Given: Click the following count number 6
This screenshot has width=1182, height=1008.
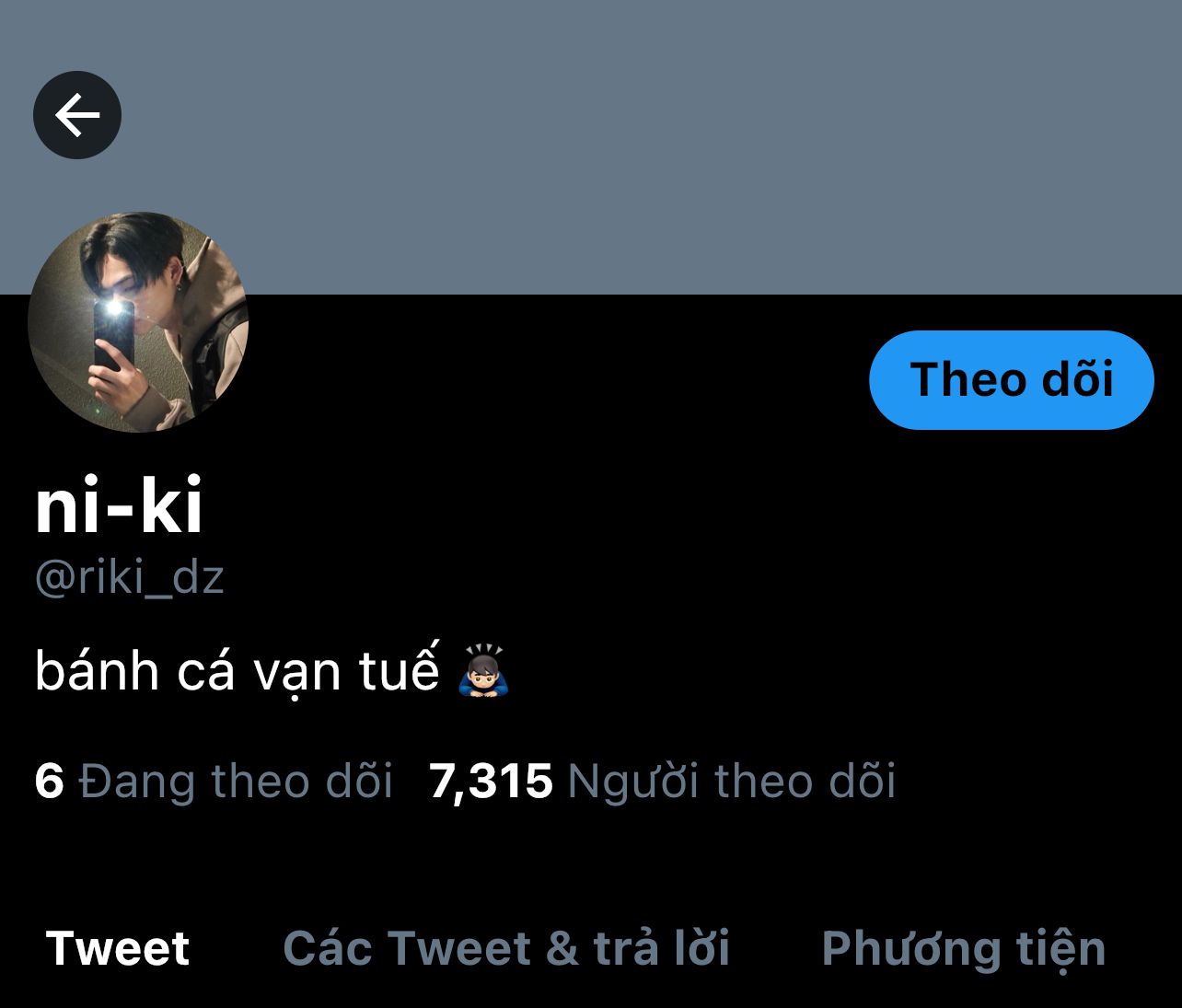Looking at the screenshot, I should (49, 782).
